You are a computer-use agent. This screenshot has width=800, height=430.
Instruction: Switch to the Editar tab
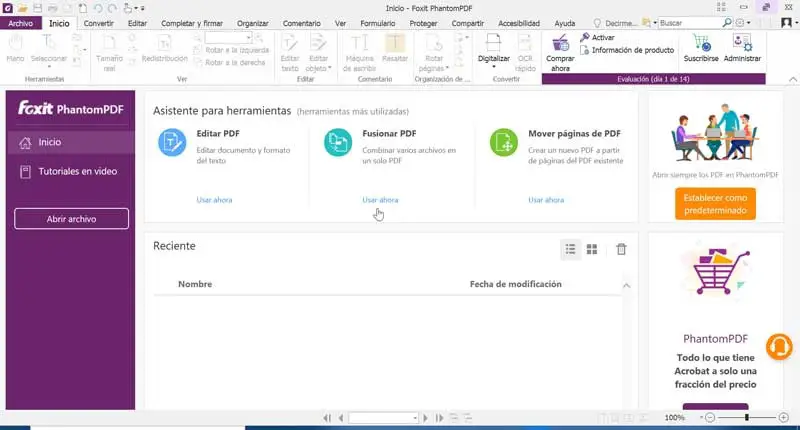tap(137, 23)
